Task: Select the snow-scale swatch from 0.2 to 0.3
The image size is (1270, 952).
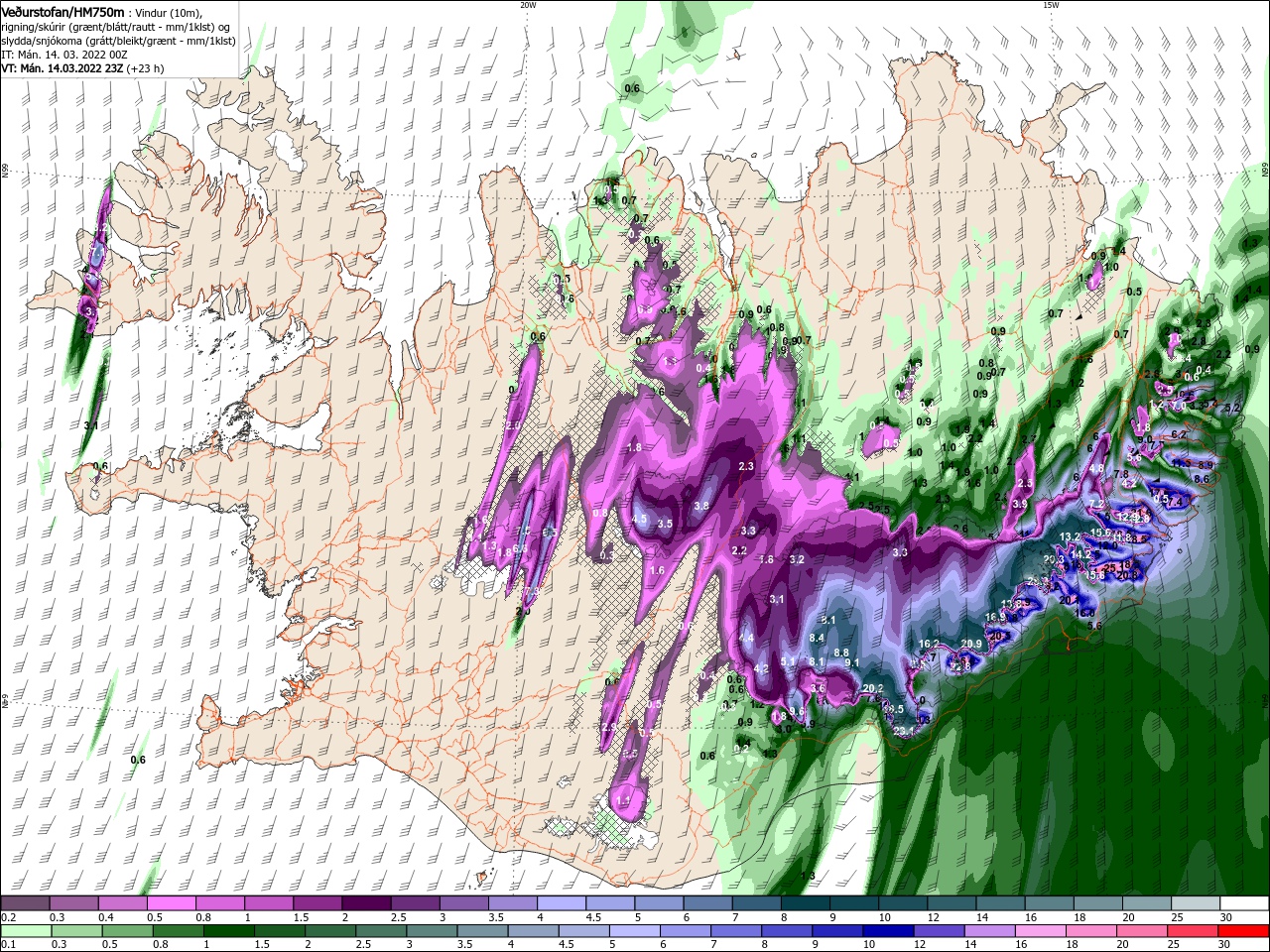Action: point(25,903)
